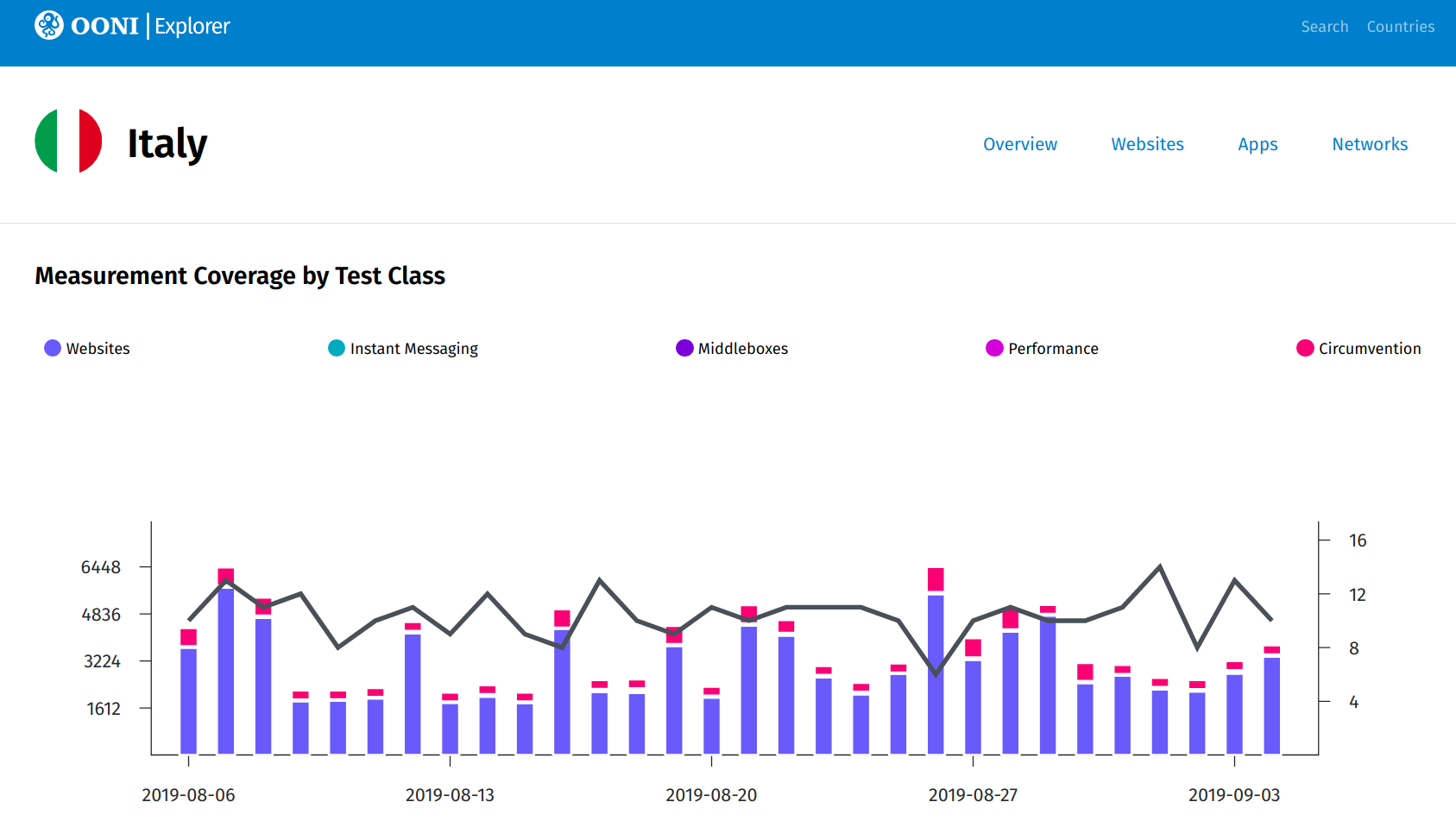This screenshot has width=1456, height=821.
Task: Switch to the Networks section
Action: click(1370, 144)
